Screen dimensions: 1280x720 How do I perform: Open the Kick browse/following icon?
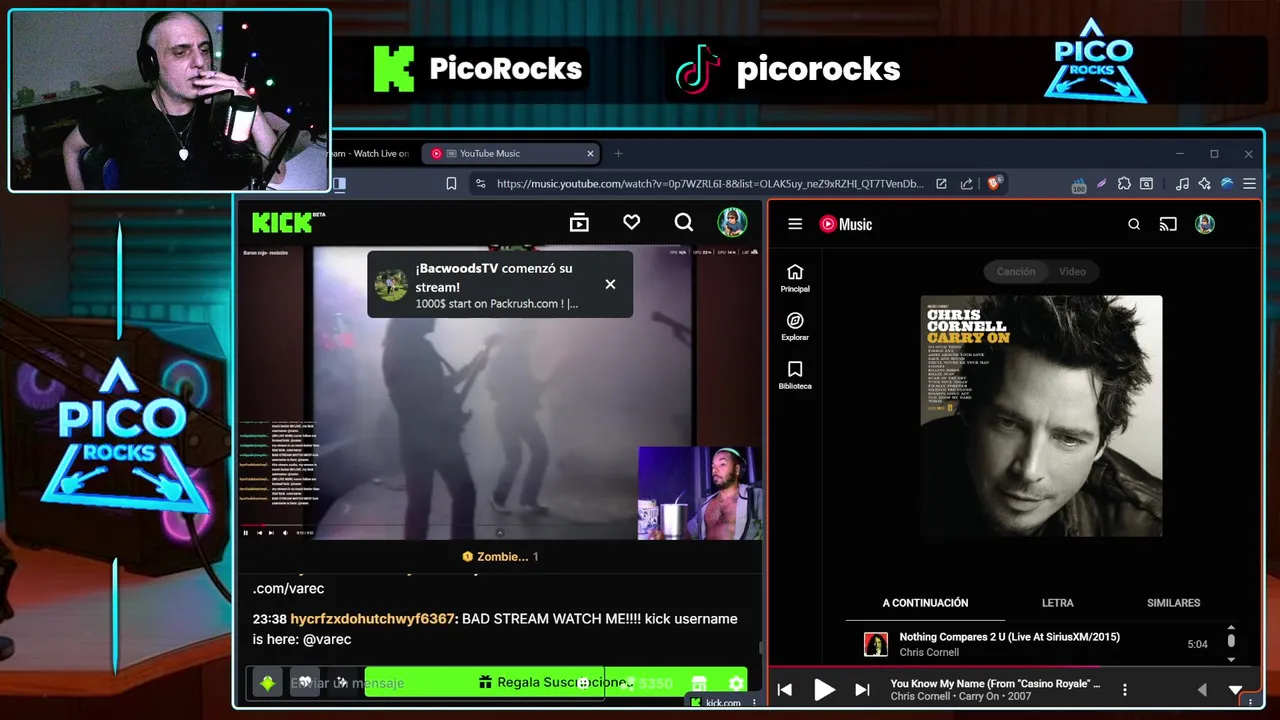tap(579, 223)
